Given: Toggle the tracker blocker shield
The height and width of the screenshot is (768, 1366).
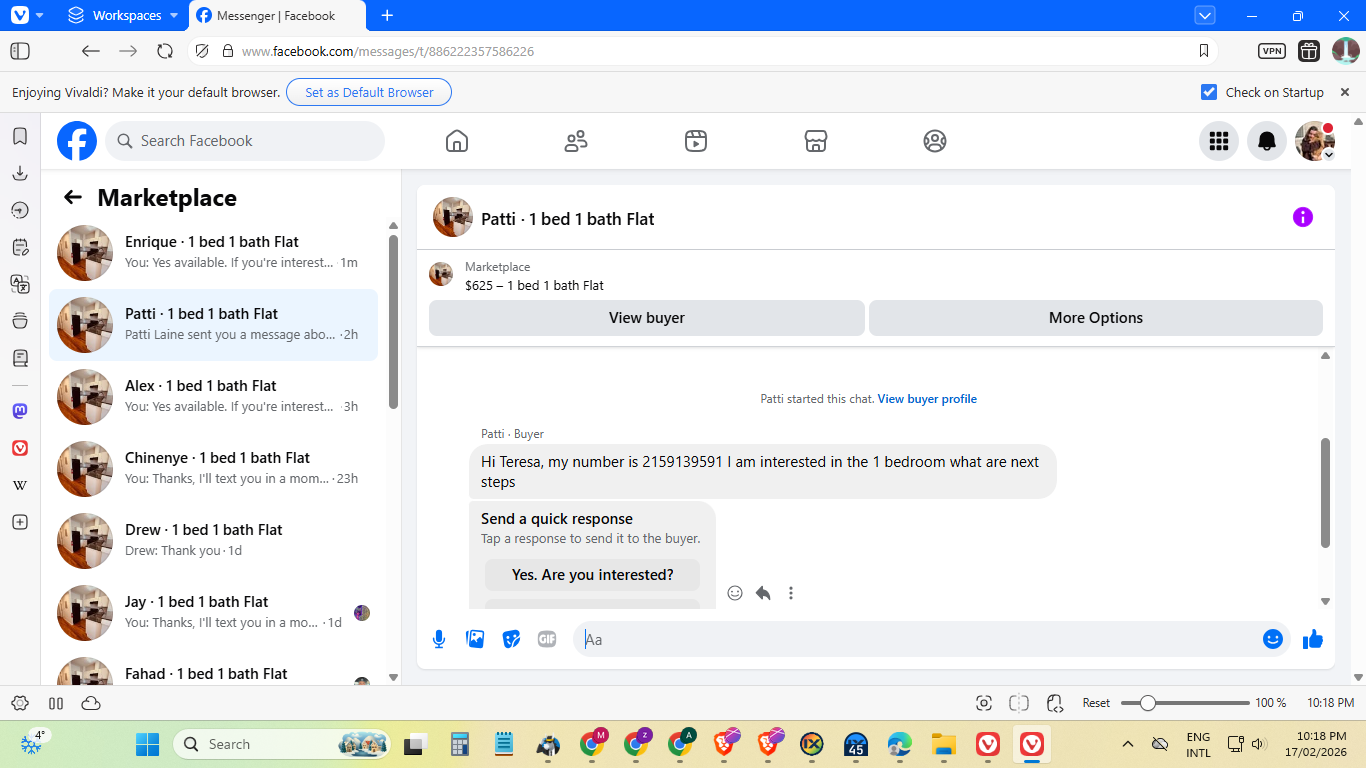Looking at the screenshot, I should pyautogui.click(x=202, y=51).
